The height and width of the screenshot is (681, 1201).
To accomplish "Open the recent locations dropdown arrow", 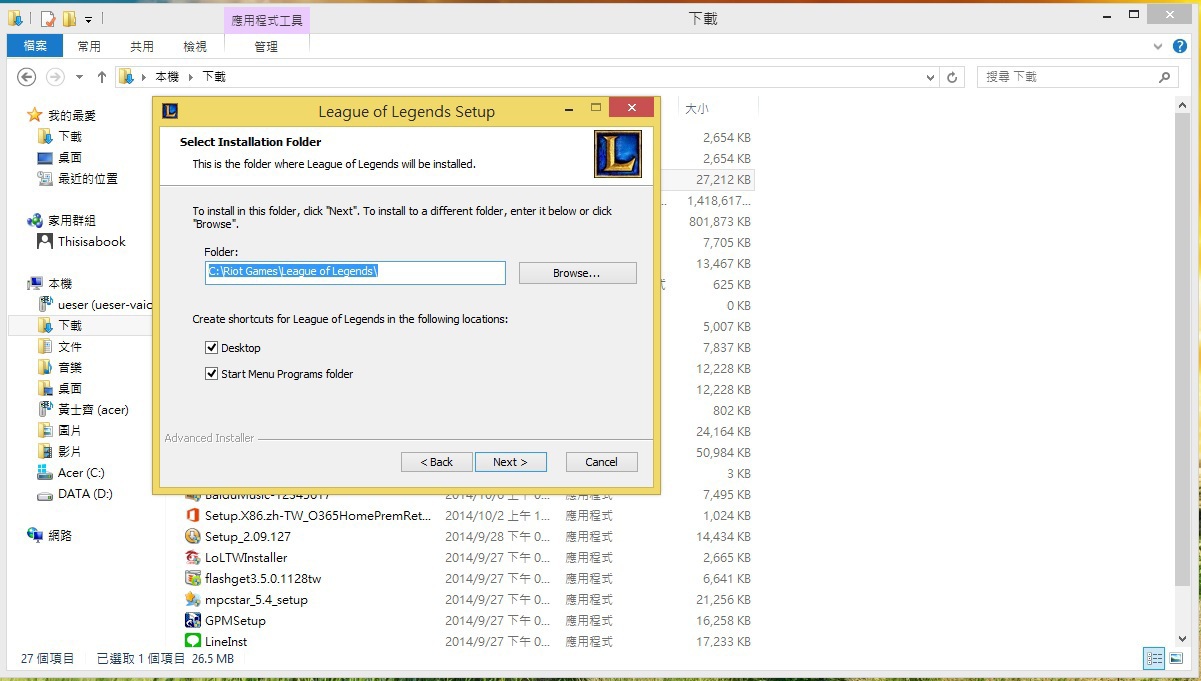I will coord(80,77).
